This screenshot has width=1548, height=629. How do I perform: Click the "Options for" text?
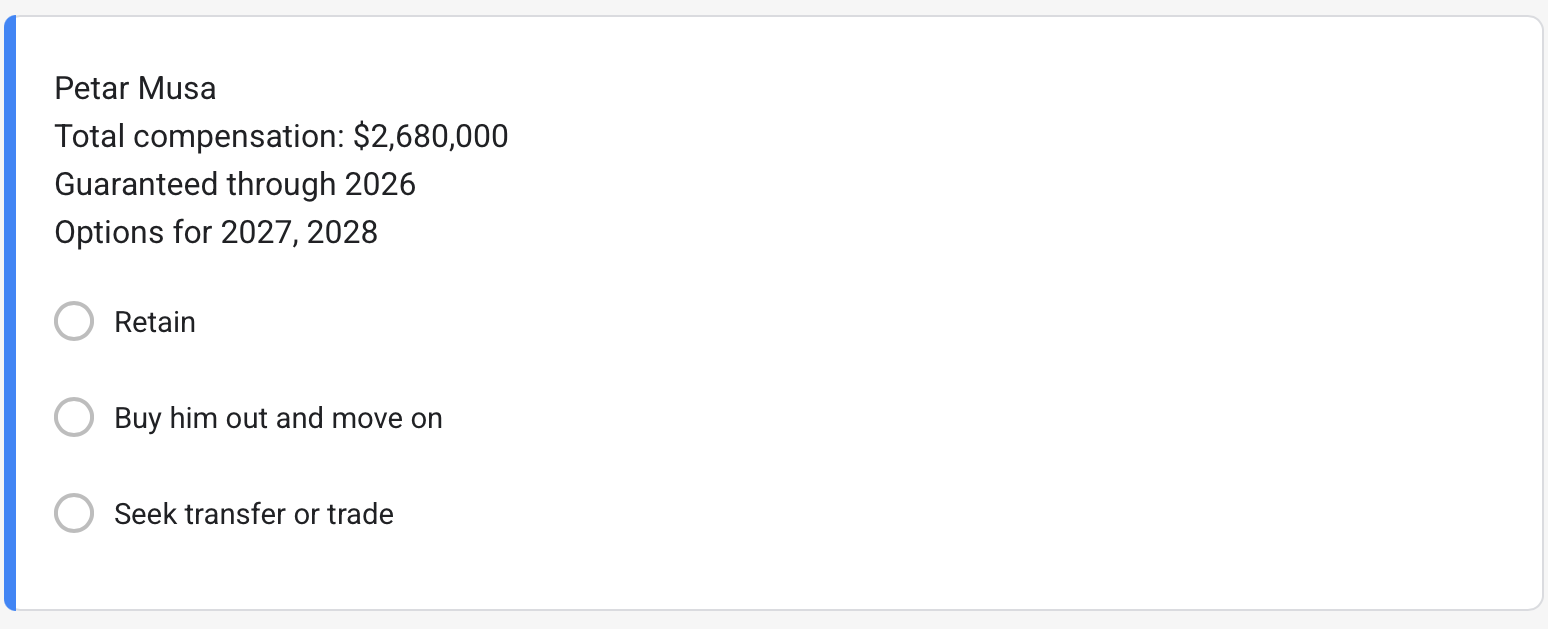133,232
